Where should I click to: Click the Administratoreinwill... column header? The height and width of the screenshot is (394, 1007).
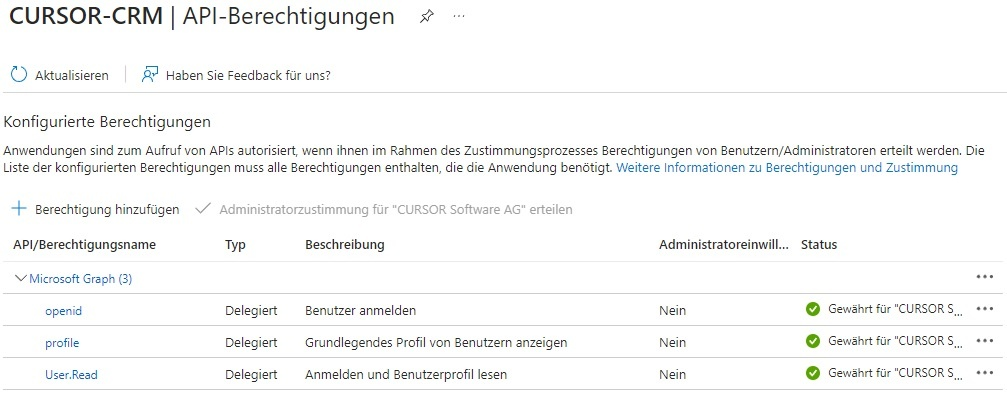tap(724, 245)
